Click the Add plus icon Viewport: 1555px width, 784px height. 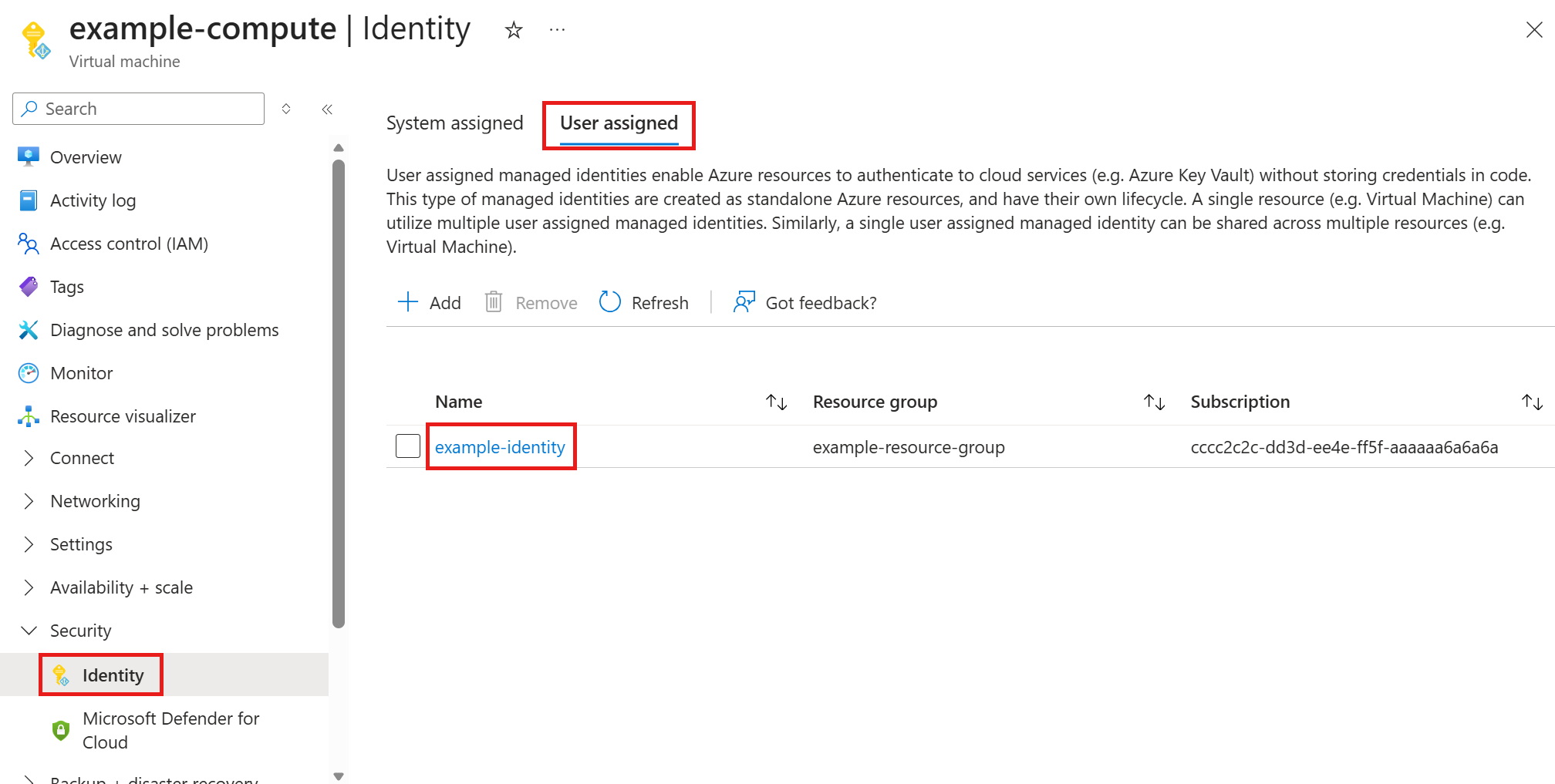[407, 302]
